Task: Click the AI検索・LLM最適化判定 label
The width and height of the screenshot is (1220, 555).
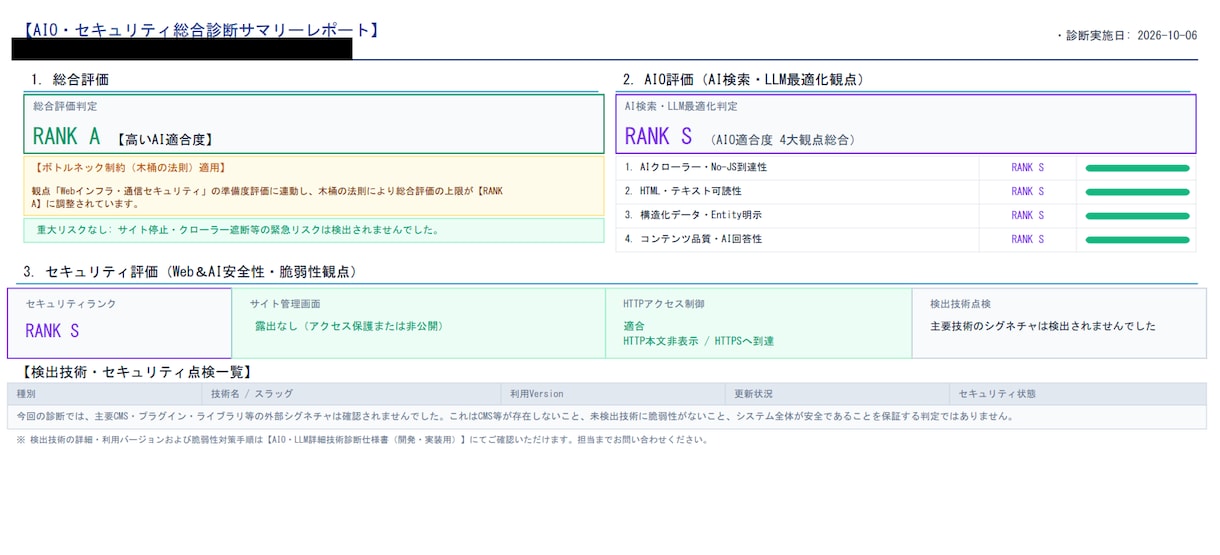Action: coord(680,106)
